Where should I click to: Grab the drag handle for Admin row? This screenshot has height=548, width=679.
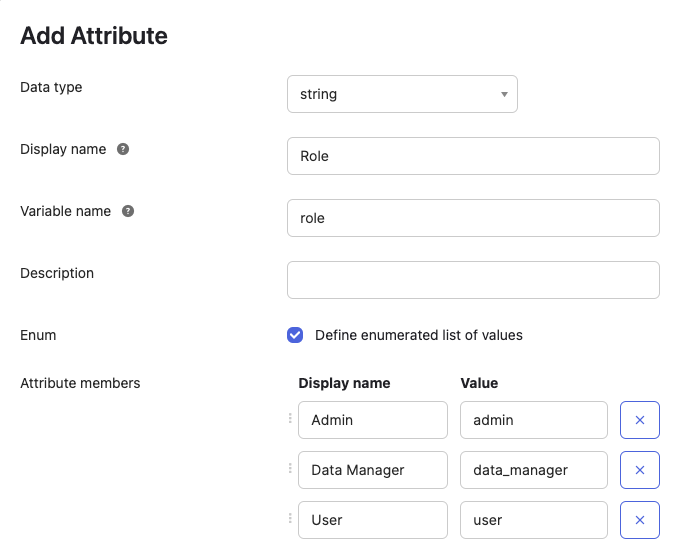(x=291, y=419)
